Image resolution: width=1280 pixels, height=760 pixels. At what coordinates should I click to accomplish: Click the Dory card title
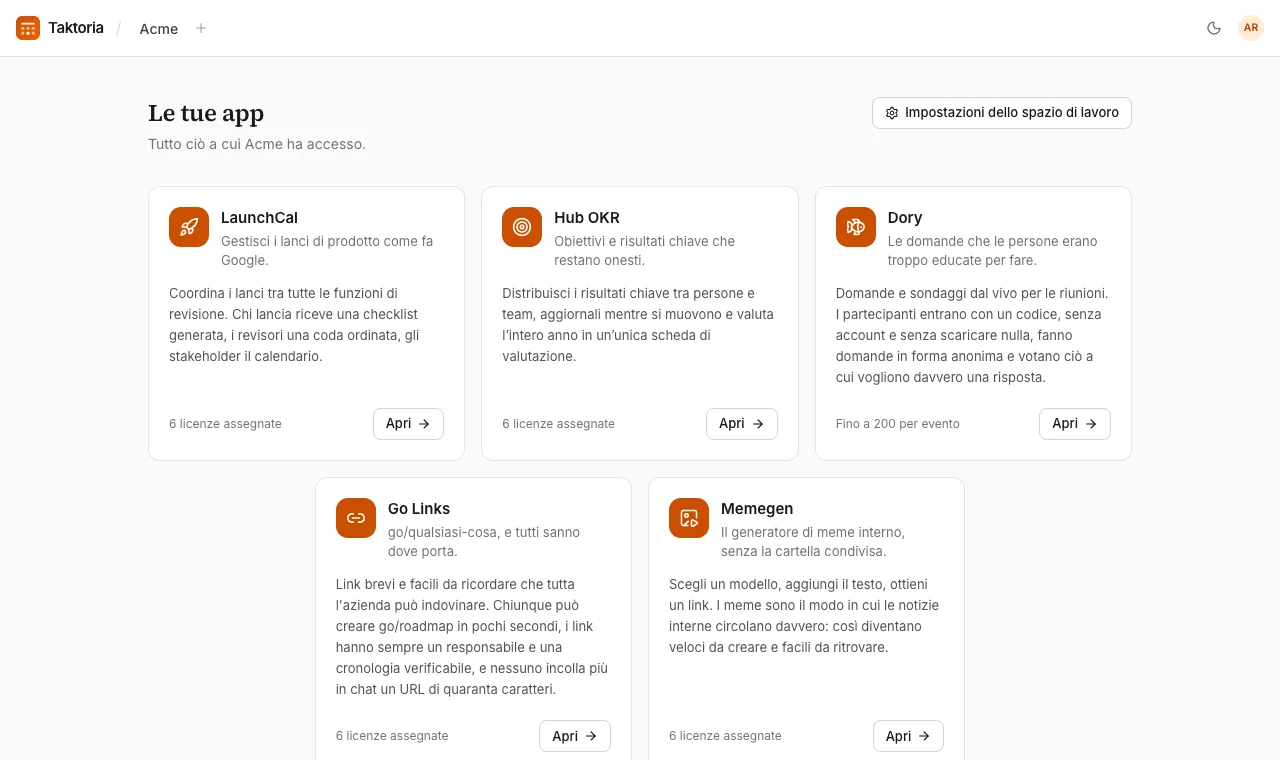[905, 218]
